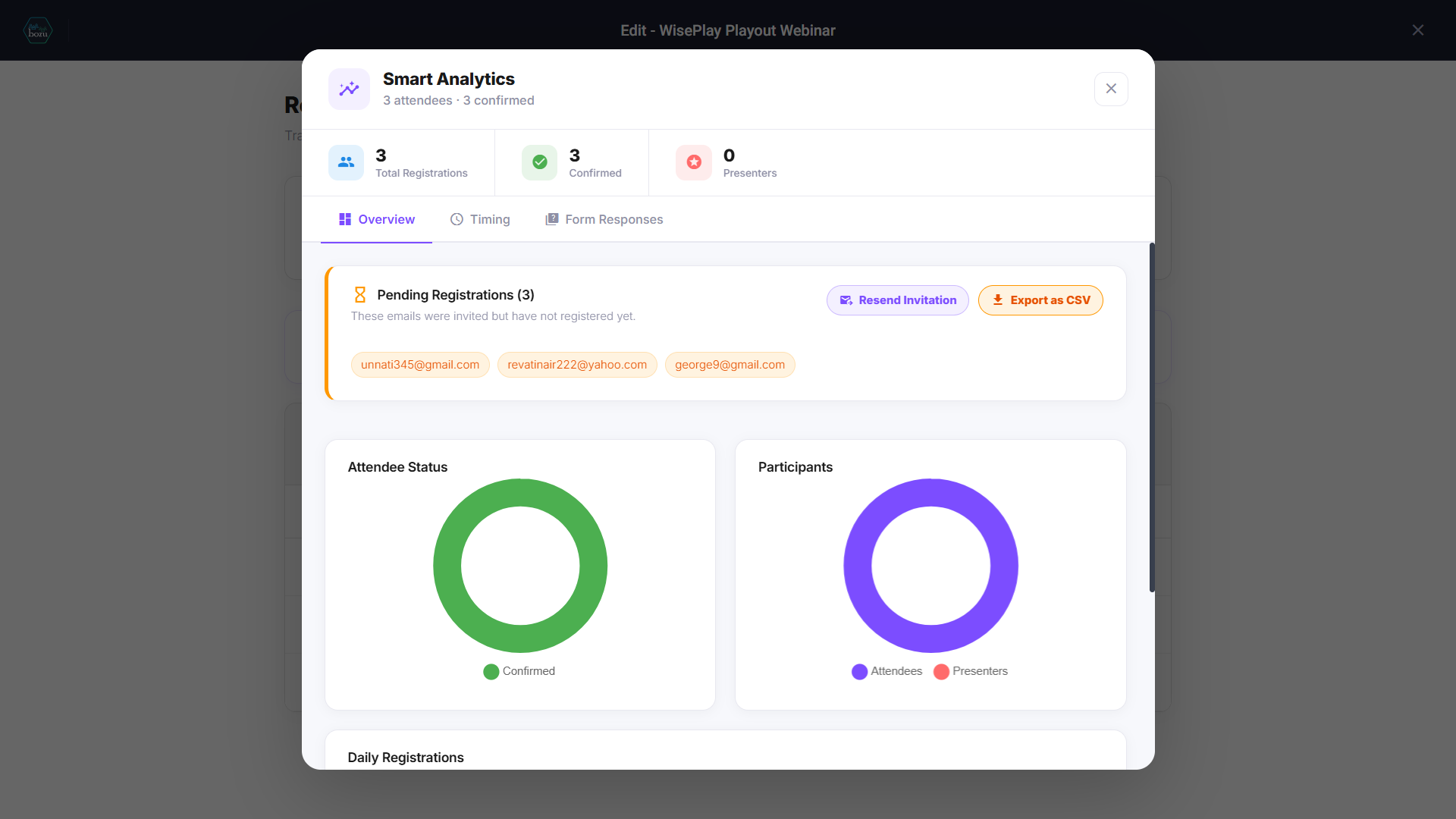Click the Presenters red star icon

694,162
